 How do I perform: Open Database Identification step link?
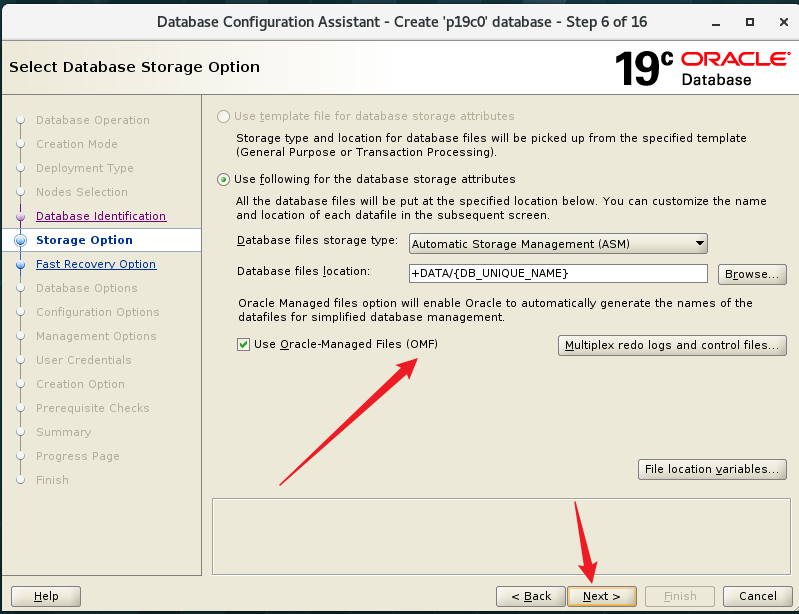(x=101, y=216)
